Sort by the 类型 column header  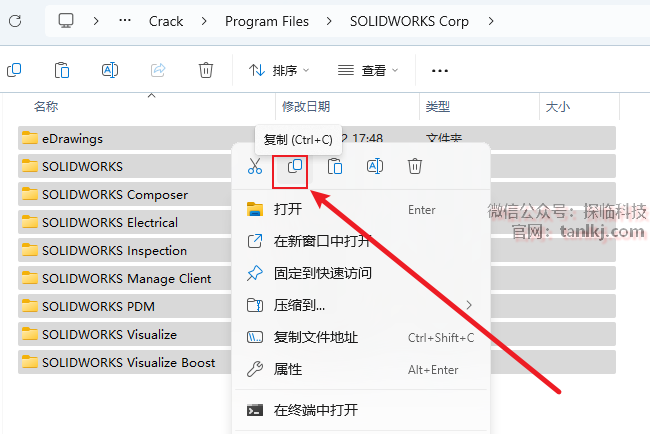[438, 107]
